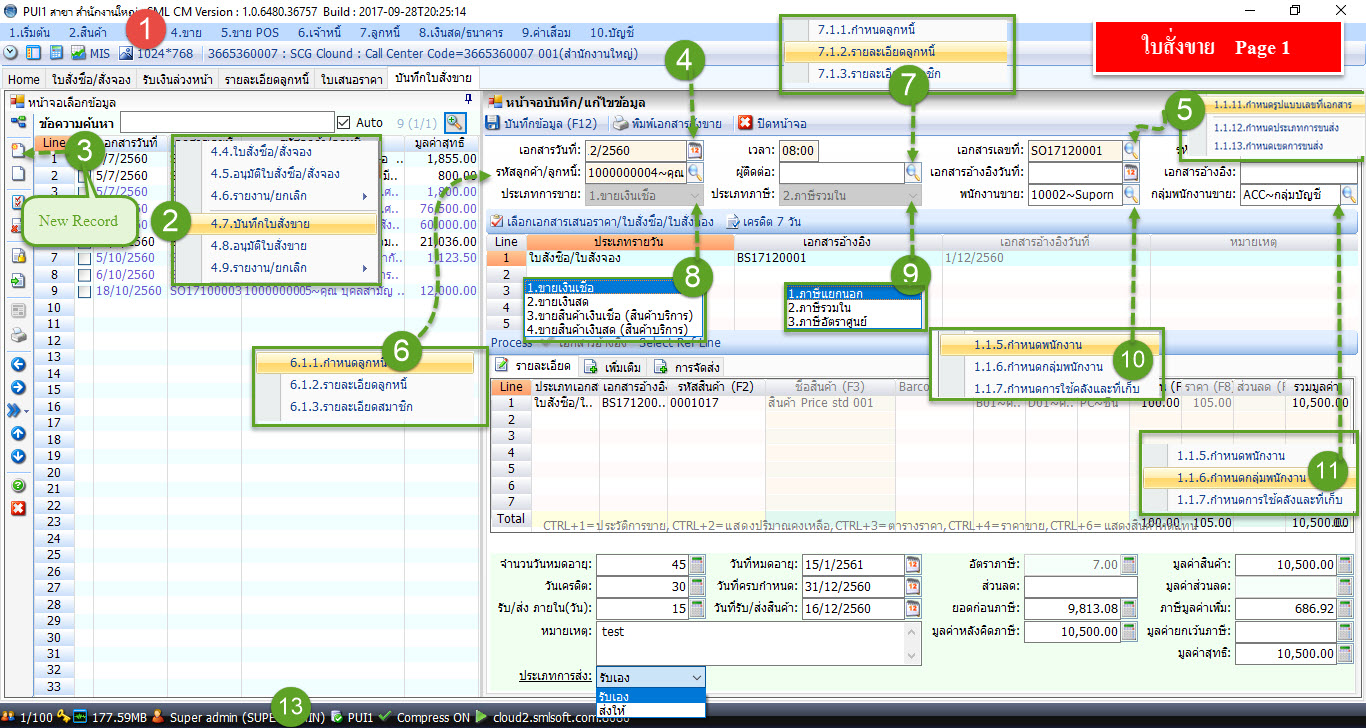
Task: Click the เพิ่มเติม detail tab
Action: pos(614,368)
